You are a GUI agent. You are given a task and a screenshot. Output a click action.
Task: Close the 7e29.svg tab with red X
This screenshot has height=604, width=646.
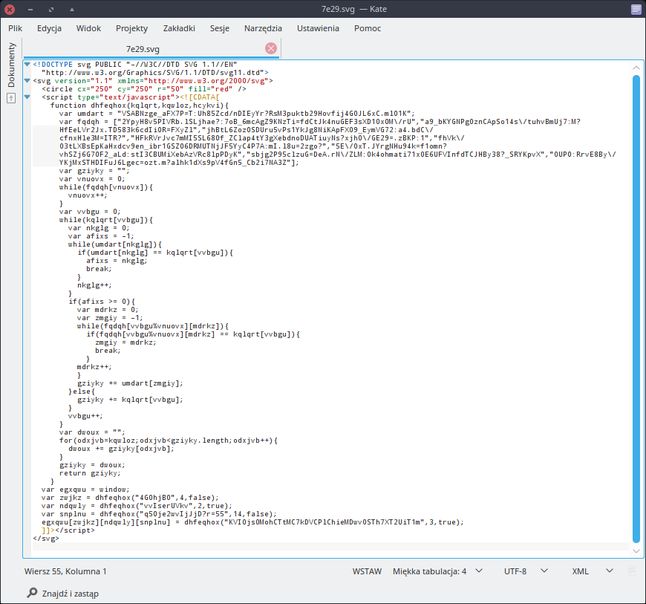click(x=271, y=49)
